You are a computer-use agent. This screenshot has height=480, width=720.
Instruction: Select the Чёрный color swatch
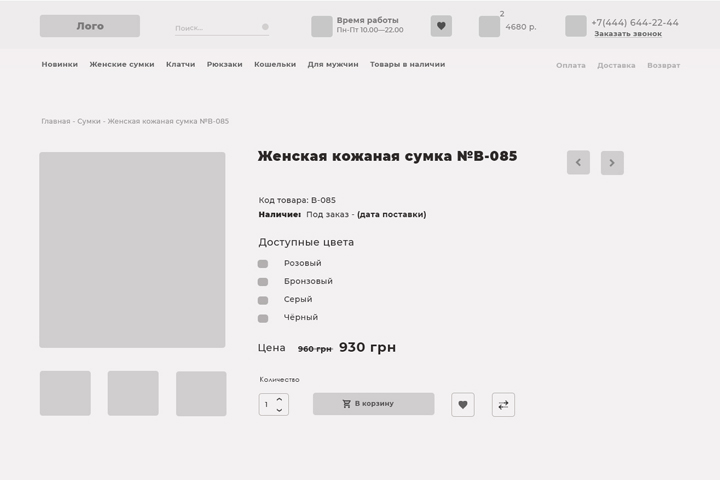point(263,318)
